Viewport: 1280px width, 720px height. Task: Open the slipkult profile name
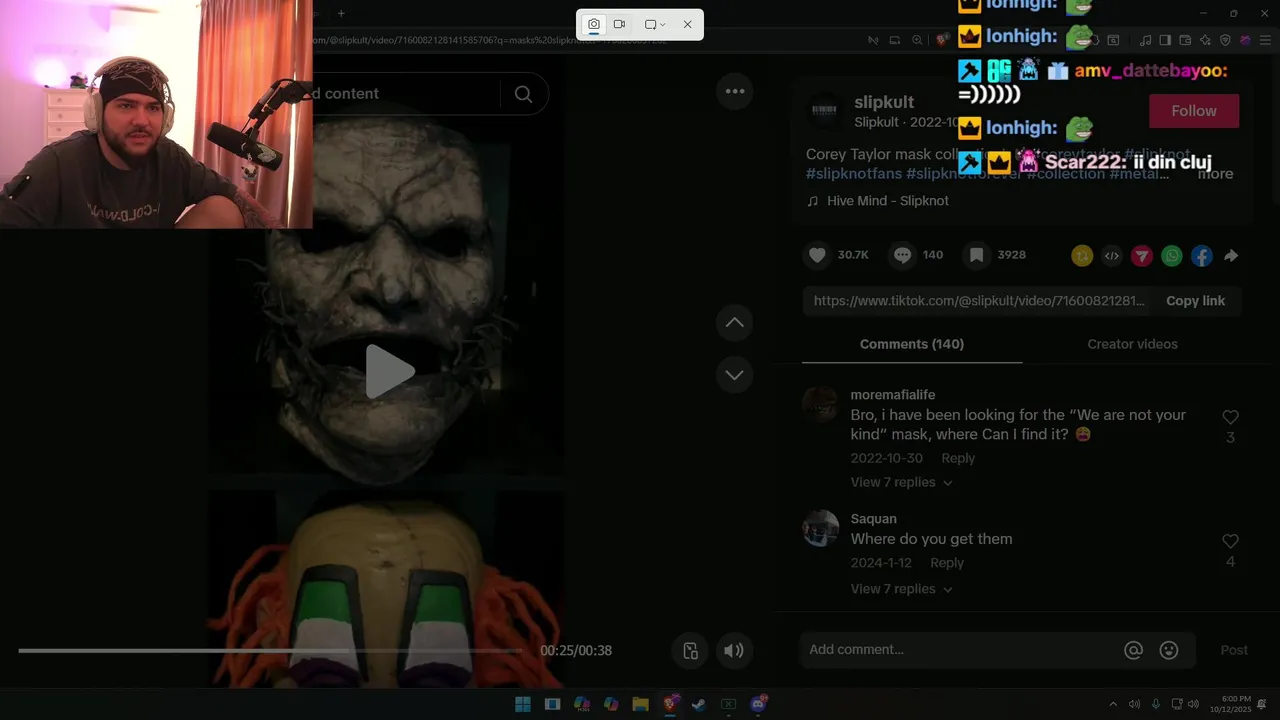click(x=884, y=102)
